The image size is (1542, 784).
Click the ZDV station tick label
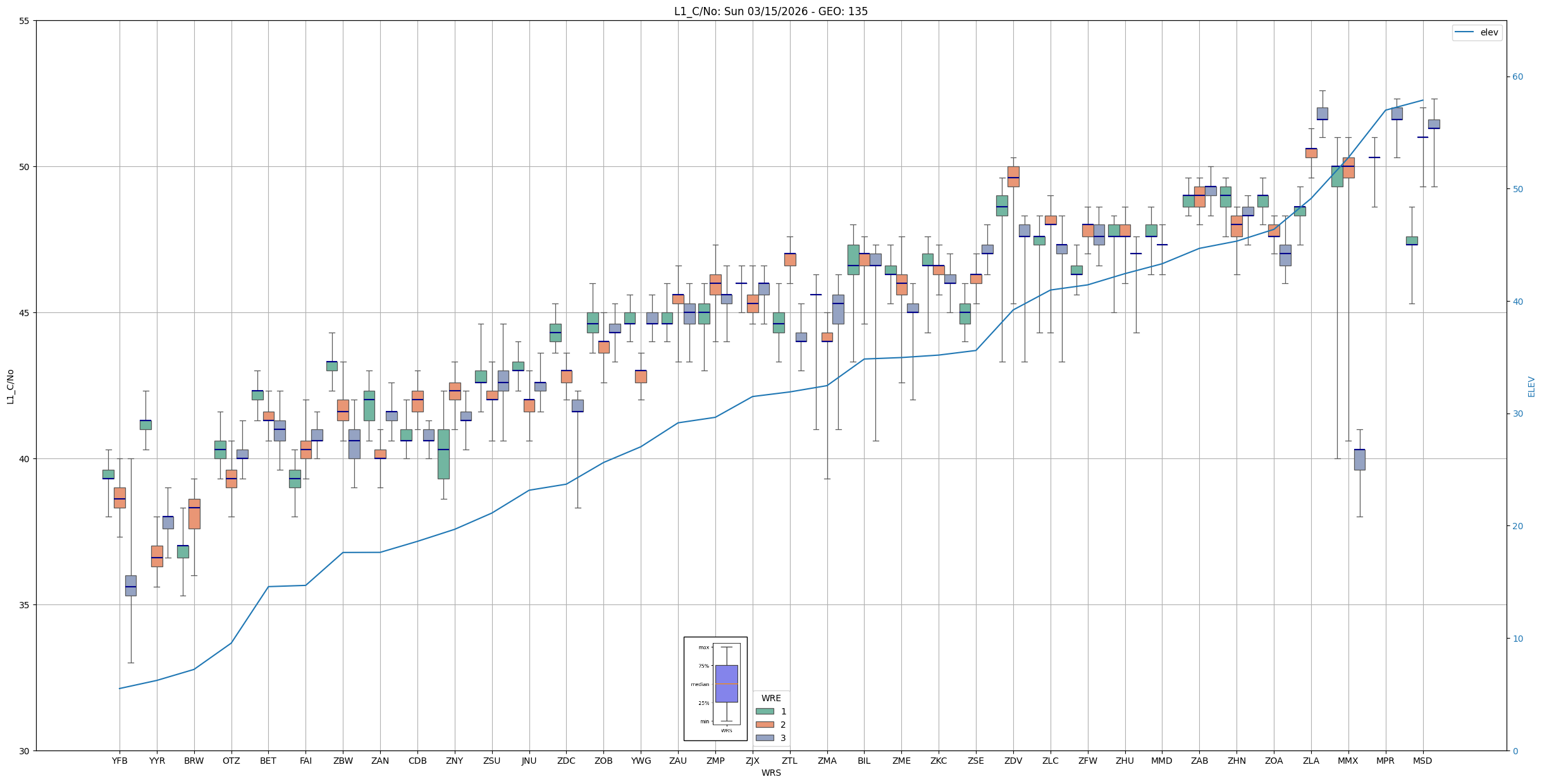(1013, 761)
